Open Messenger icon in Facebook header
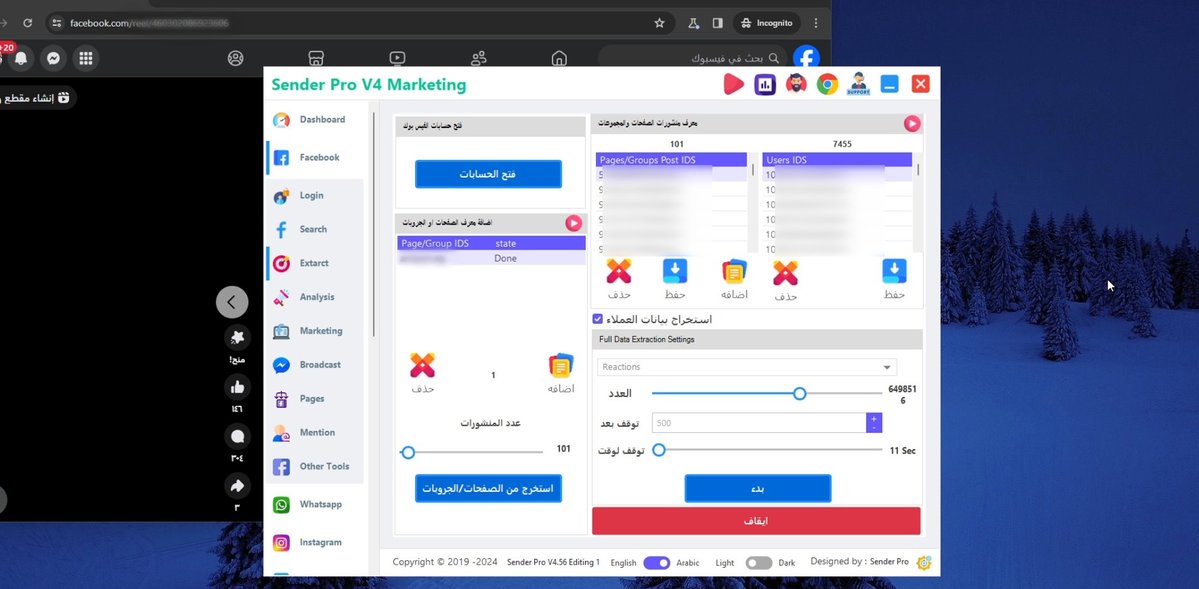 point(54,58)
